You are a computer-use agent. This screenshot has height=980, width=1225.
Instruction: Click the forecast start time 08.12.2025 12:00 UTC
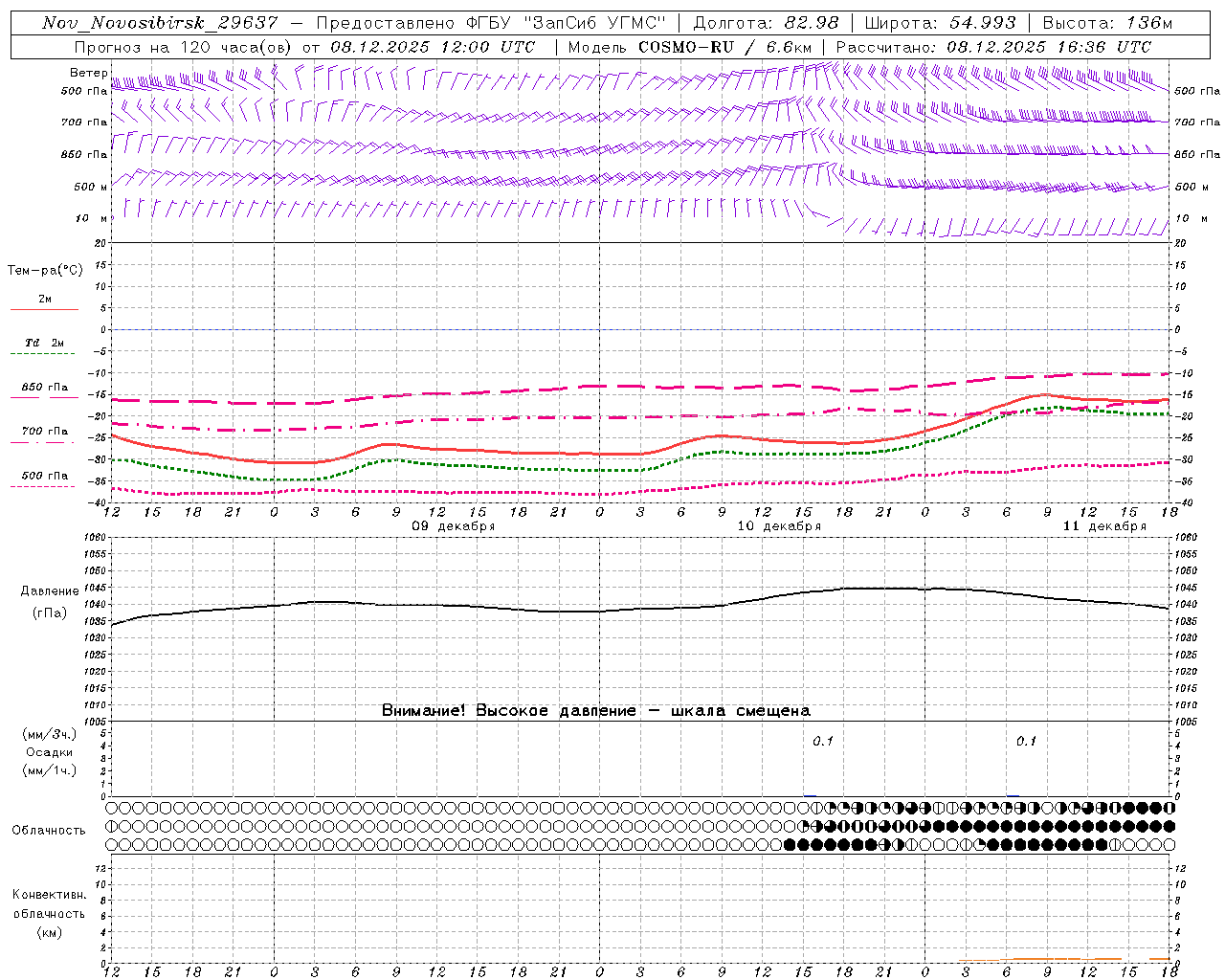click(433, 47)
